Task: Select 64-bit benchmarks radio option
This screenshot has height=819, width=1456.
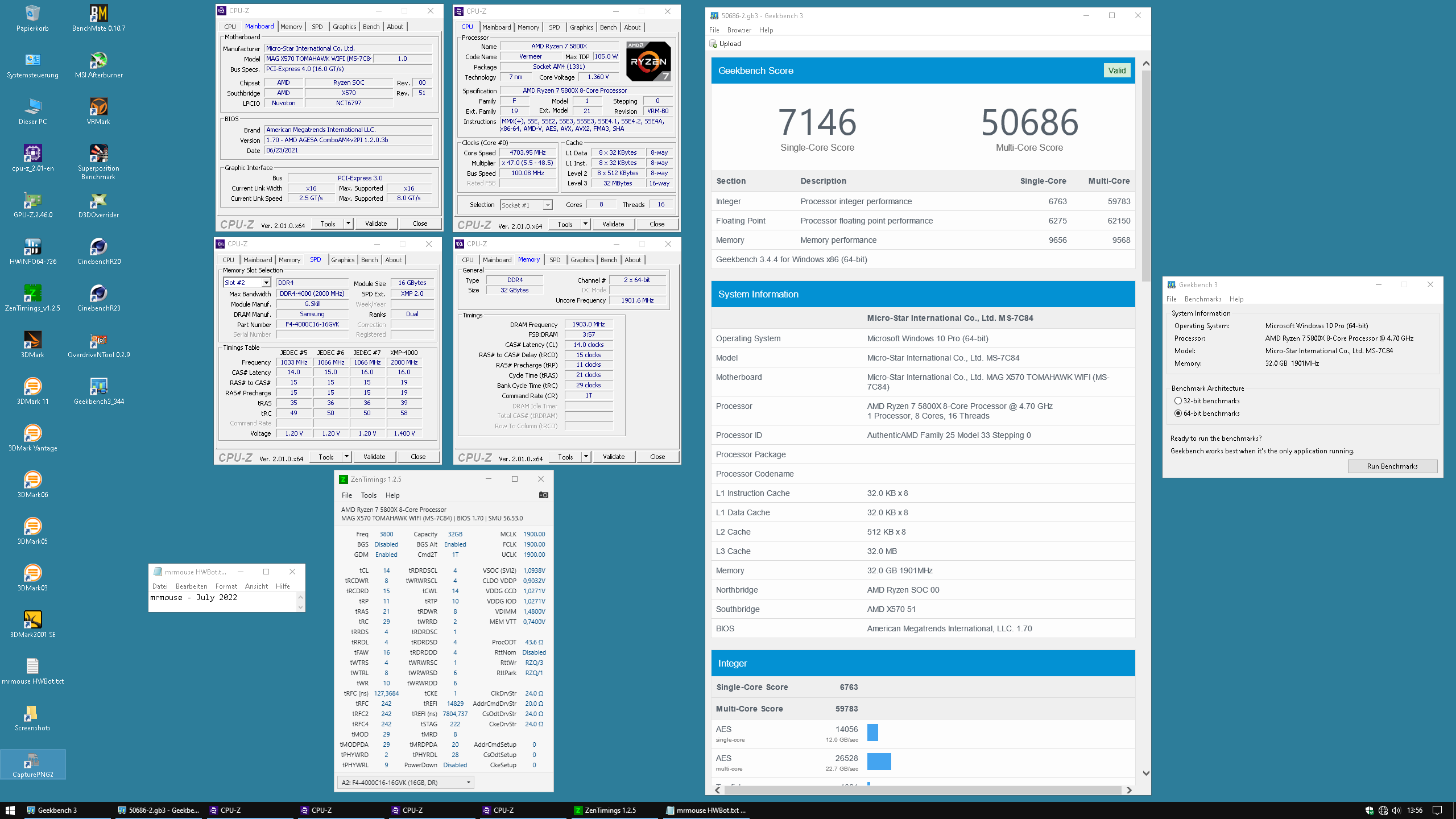Action: pyautogui.click(x=1178, y=413)
